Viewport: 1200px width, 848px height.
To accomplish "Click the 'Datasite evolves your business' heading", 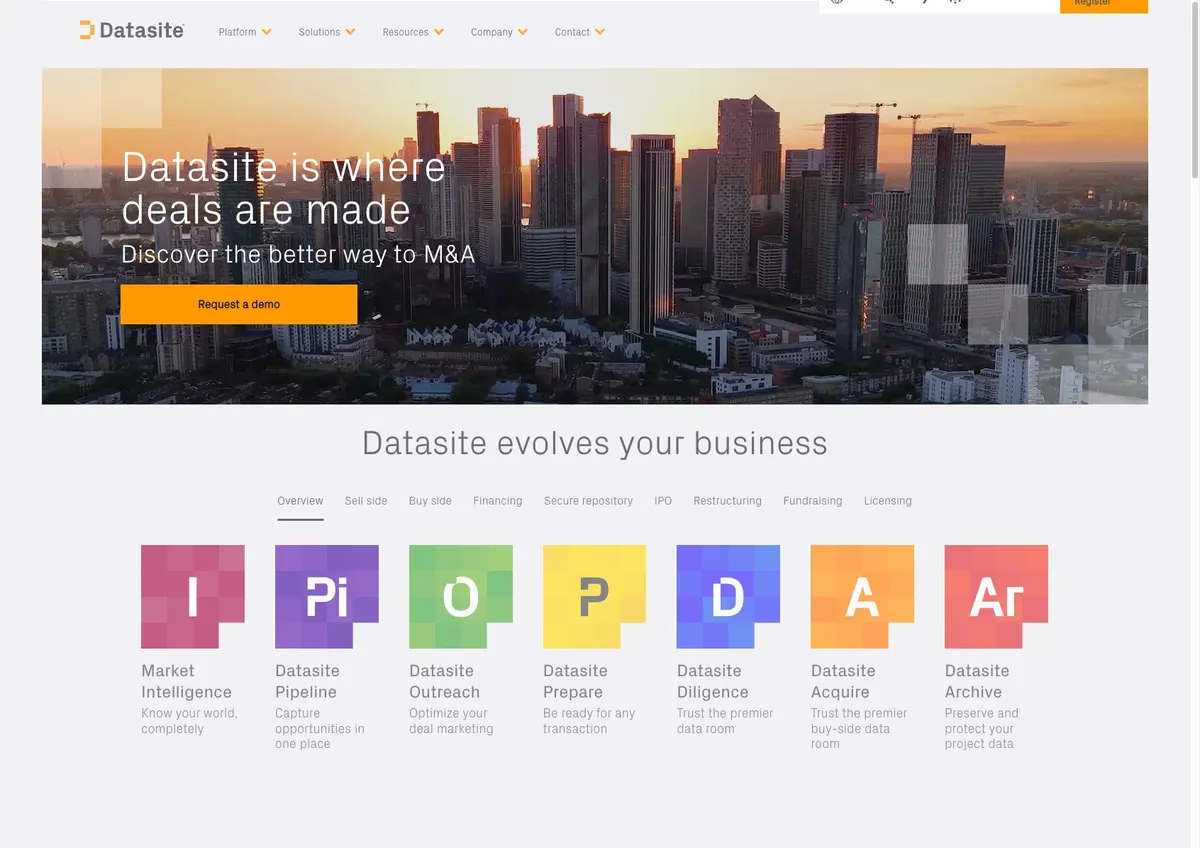I will tap(595, 443).
